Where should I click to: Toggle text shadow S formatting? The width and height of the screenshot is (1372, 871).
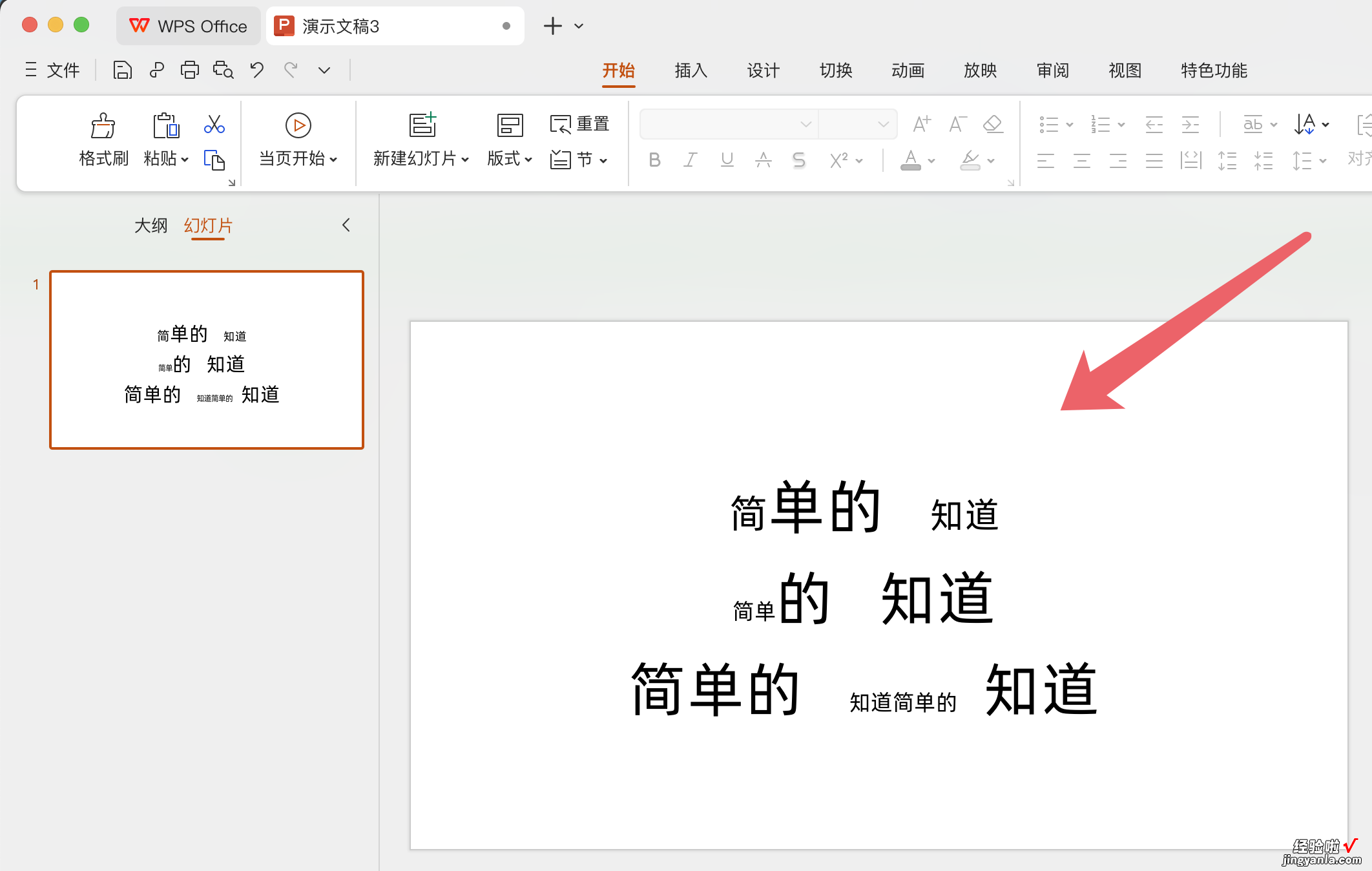point(799,160)
